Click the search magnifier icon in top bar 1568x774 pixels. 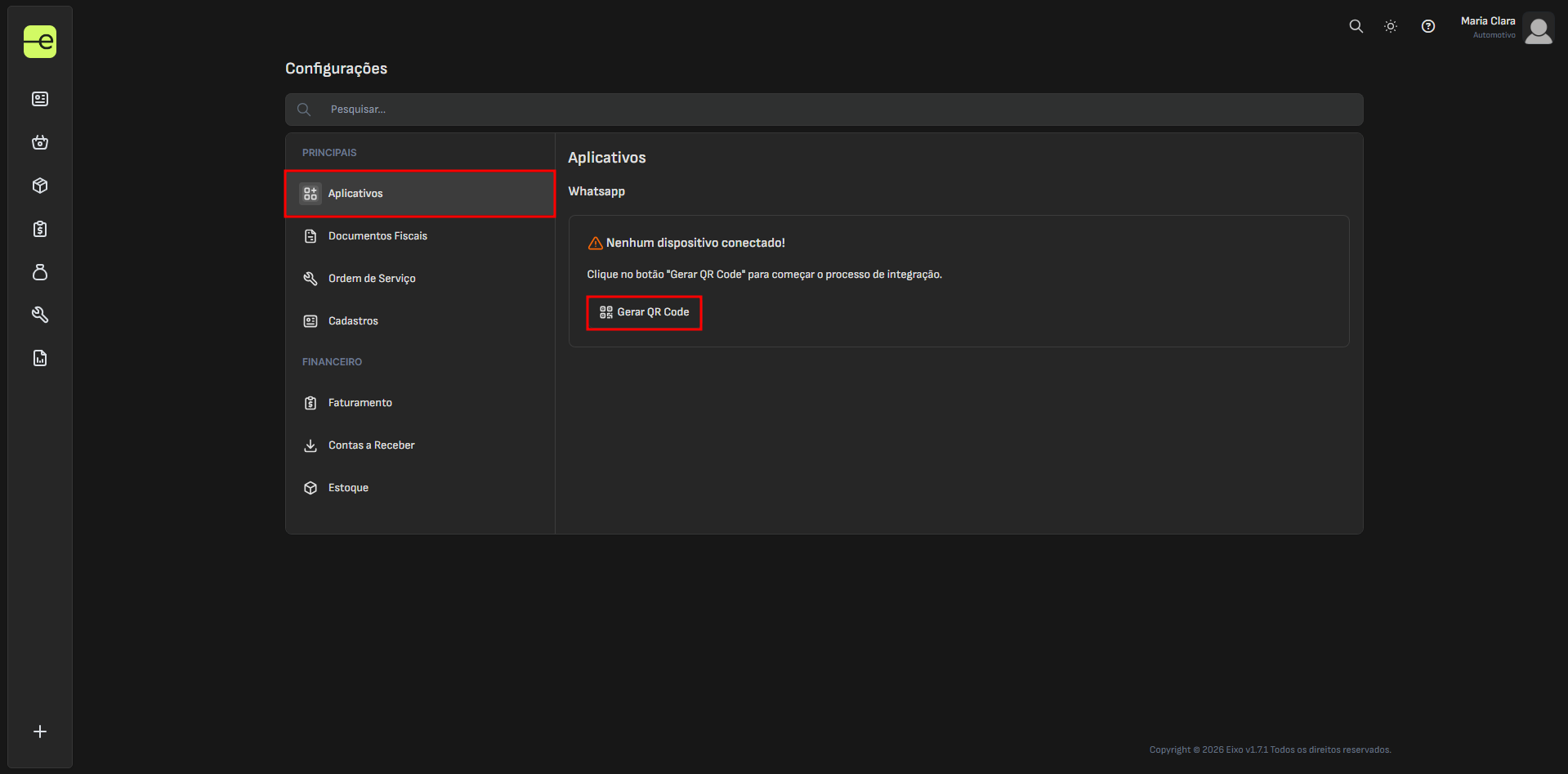click(1356, 26)
